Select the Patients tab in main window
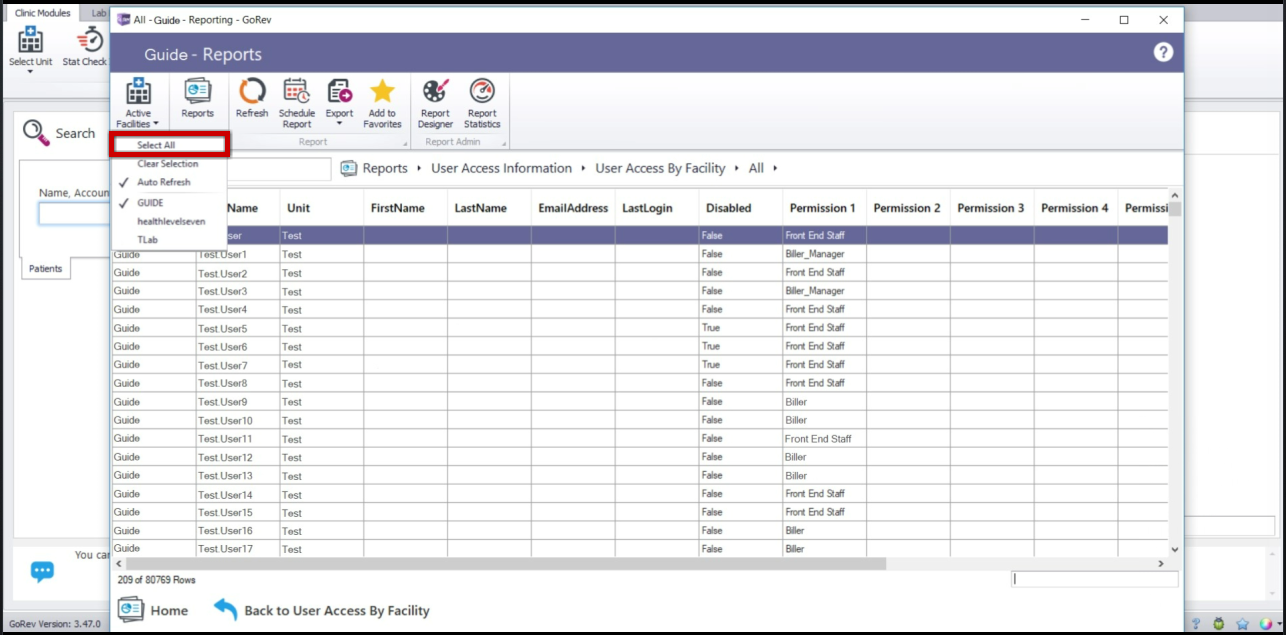 (45, 269)
